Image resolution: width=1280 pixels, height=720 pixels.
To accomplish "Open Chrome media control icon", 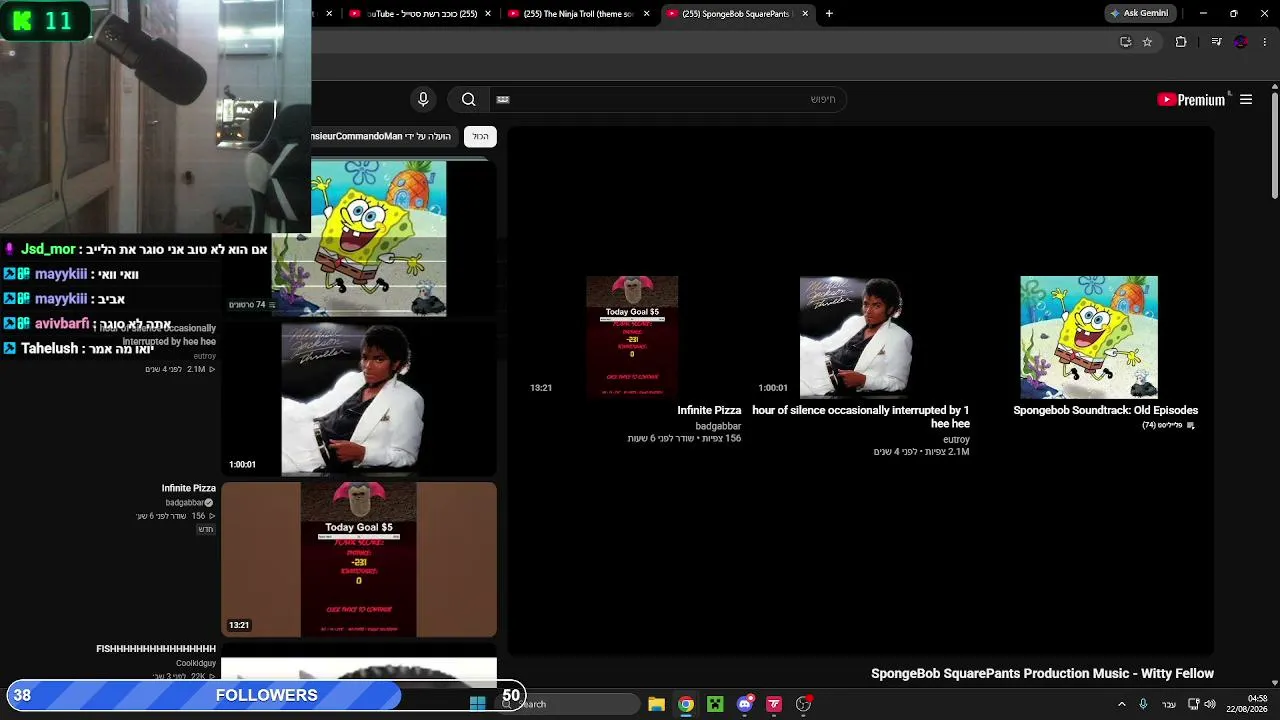I will (x=1216, y=42).
